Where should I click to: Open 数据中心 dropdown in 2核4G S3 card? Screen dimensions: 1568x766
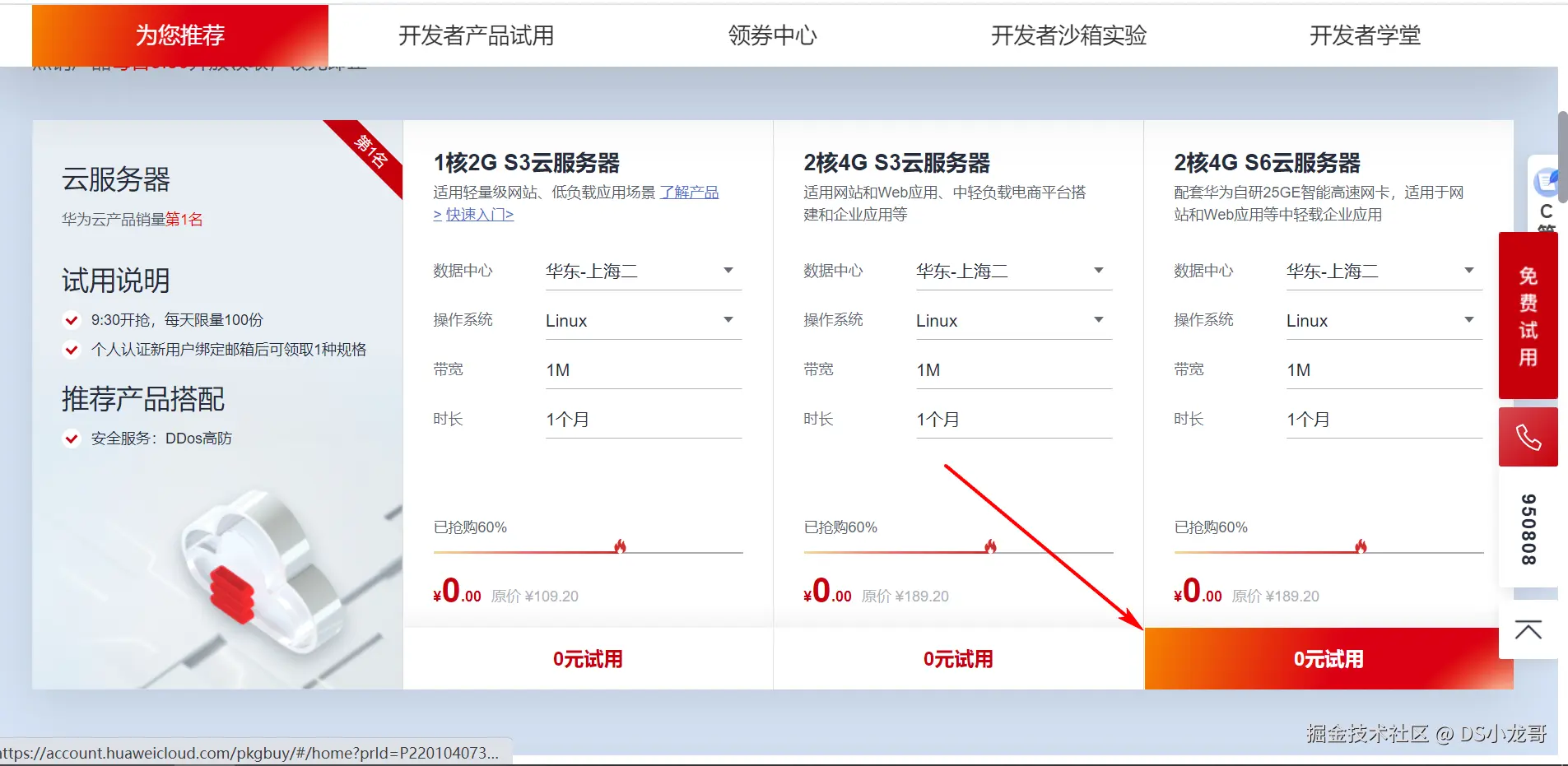point(1014,272)
